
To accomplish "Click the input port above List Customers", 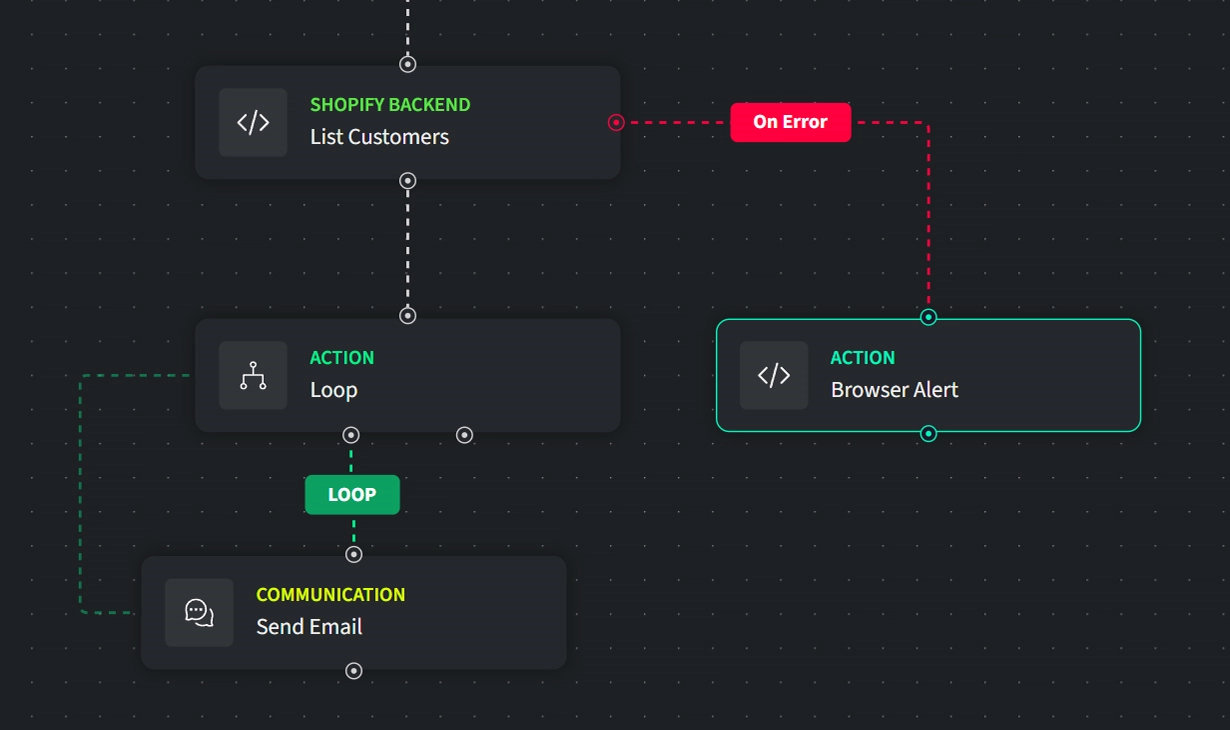I will coord(407,64).
